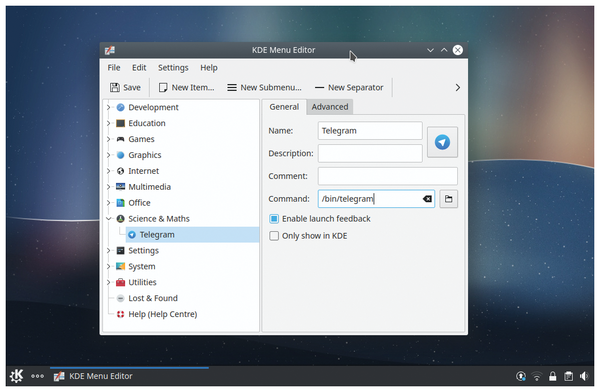This screenshot has width=600, height=392.
Task: Focus the Name input field
Action: (x=370, y=131)
